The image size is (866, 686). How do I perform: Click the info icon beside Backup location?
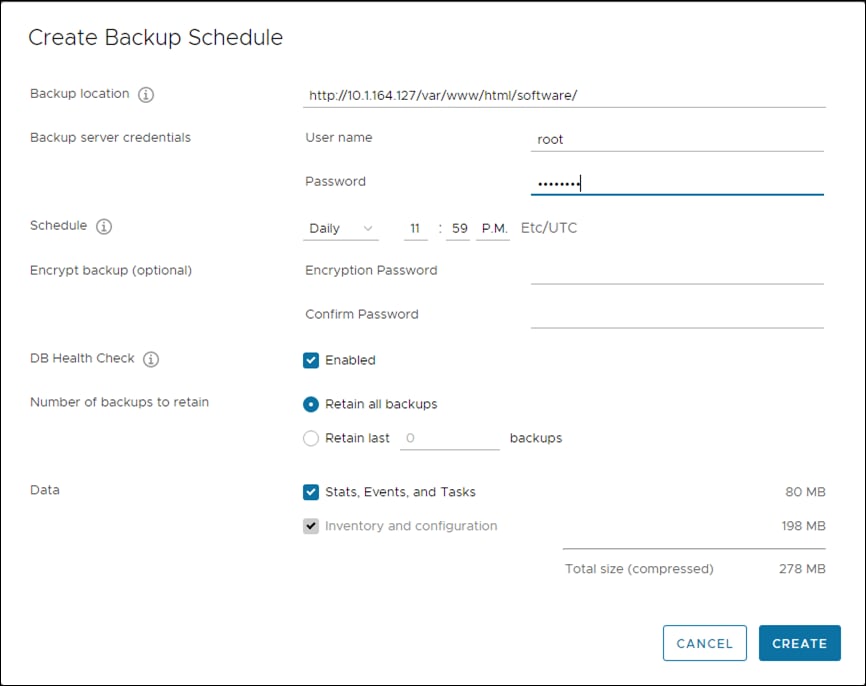click(144, 94)
